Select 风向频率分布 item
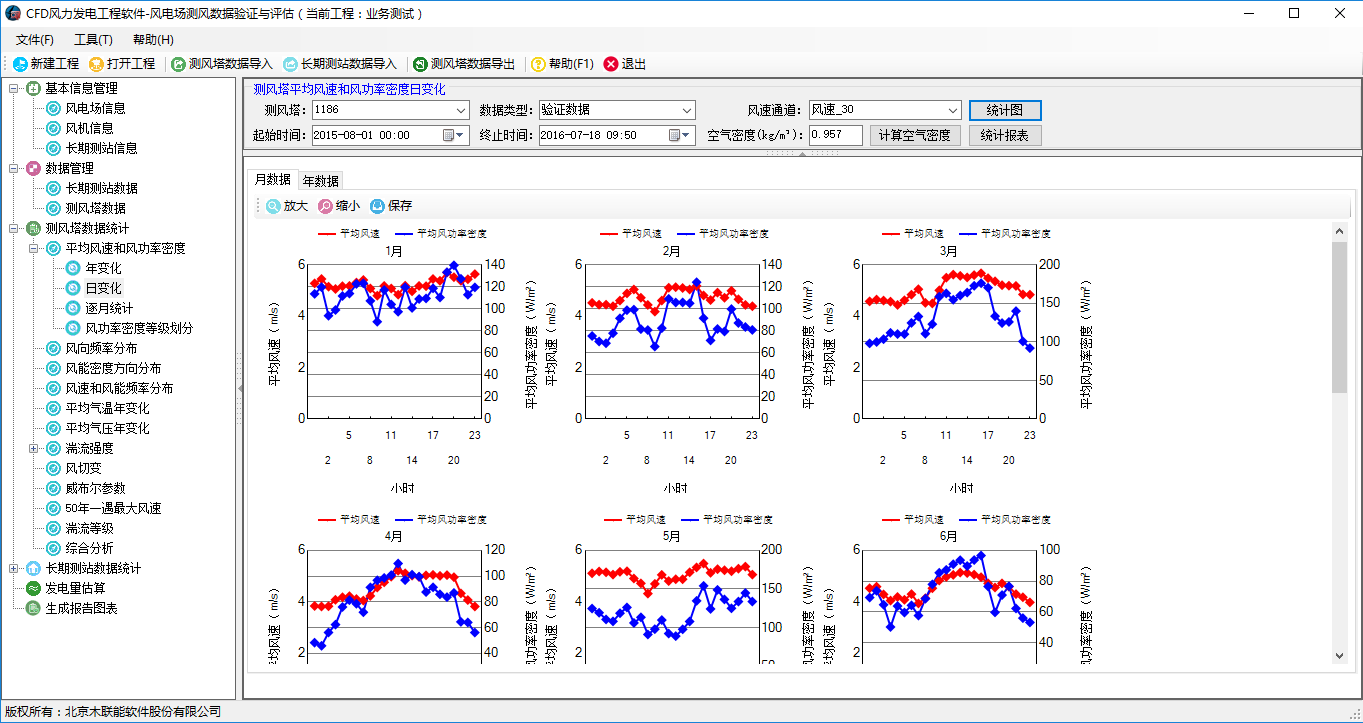 coord(101,348)
